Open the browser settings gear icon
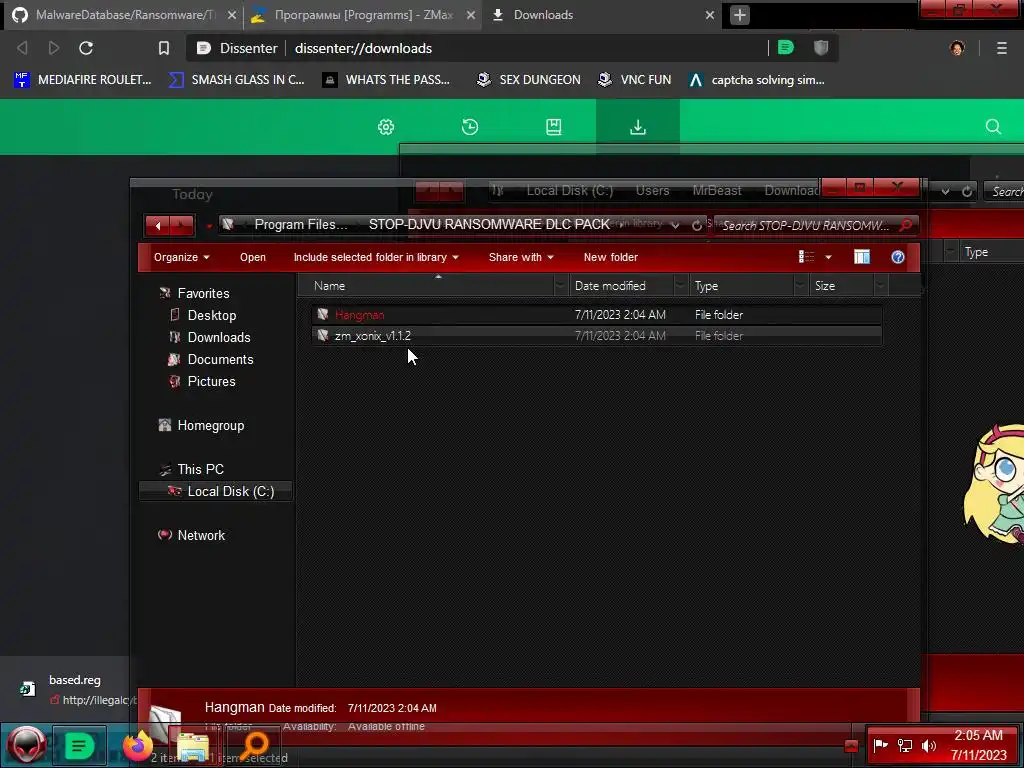1024x768 pixels. [x=386, y=127]
